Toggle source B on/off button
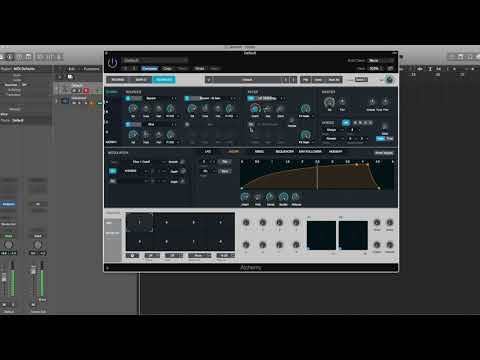This screenshot has height=360, width=480. [x=187, y=98]
